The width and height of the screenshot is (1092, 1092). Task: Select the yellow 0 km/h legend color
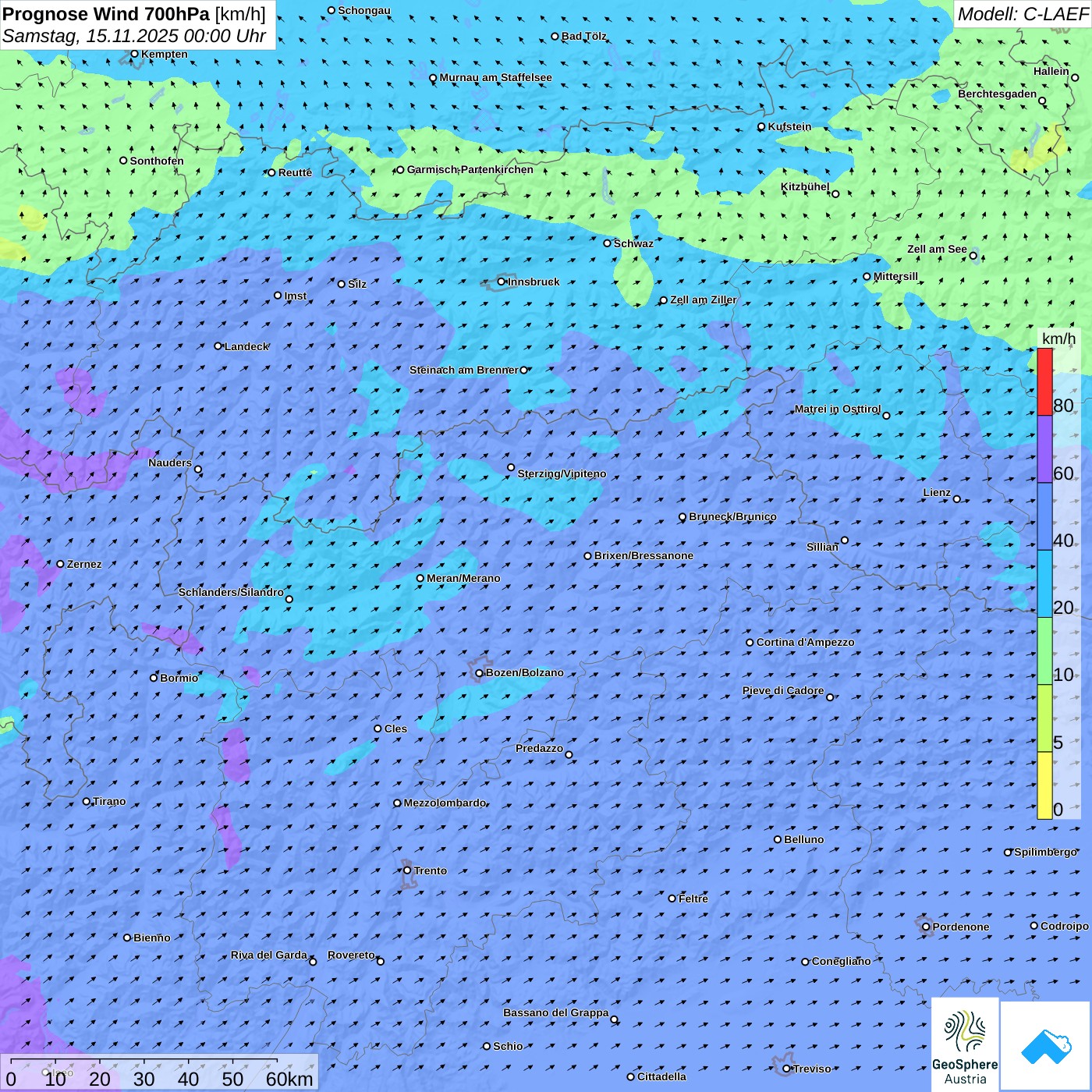tap(1044, 785)
